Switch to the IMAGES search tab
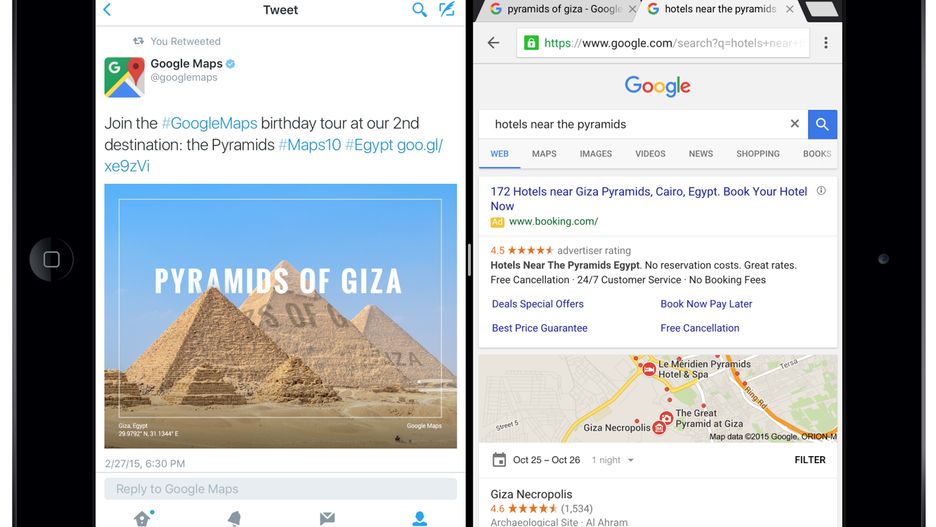936x527 pixels. coord(596,154)
